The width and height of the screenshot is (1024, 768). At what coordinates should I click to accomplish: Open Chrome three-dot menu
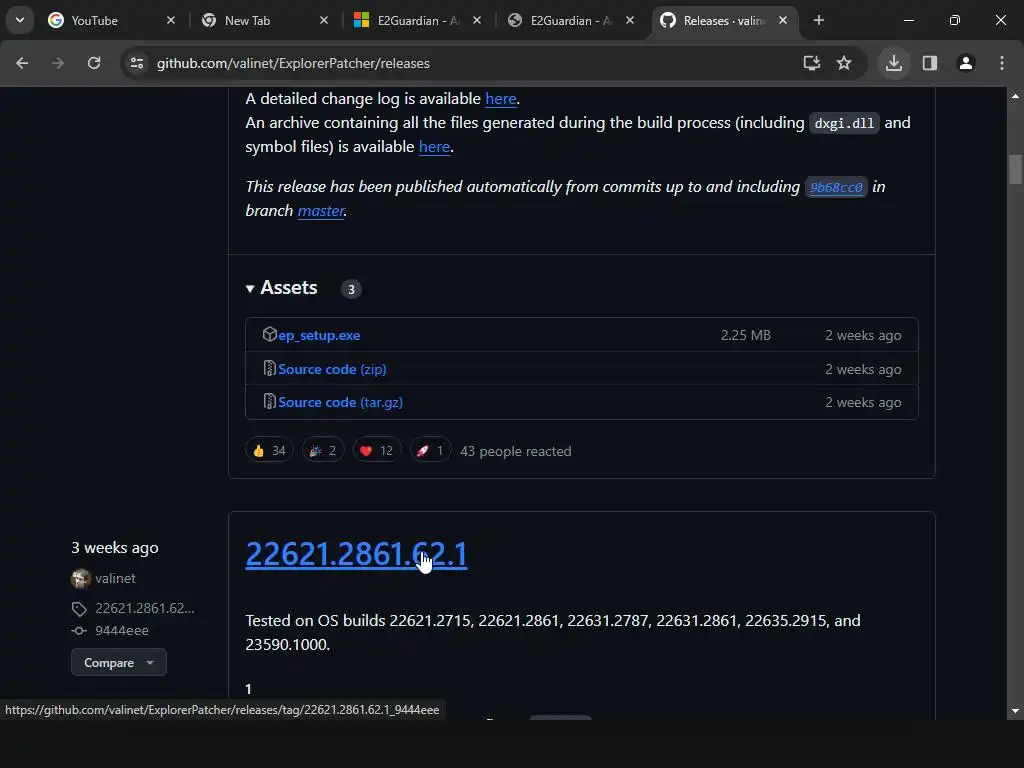1002,63
